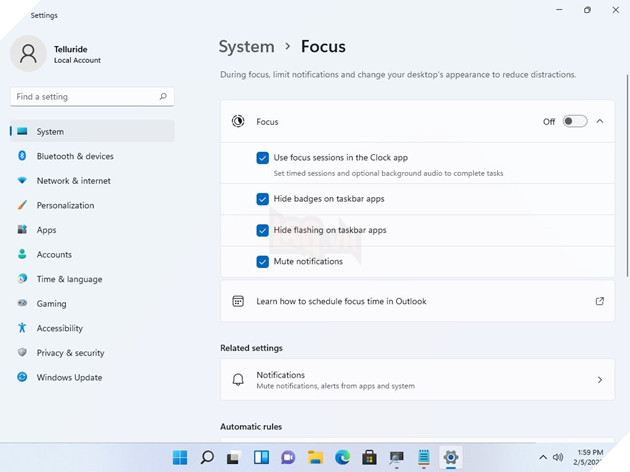Open File Explorer from taskbar
Screen dimensions: 630x472
315,457
